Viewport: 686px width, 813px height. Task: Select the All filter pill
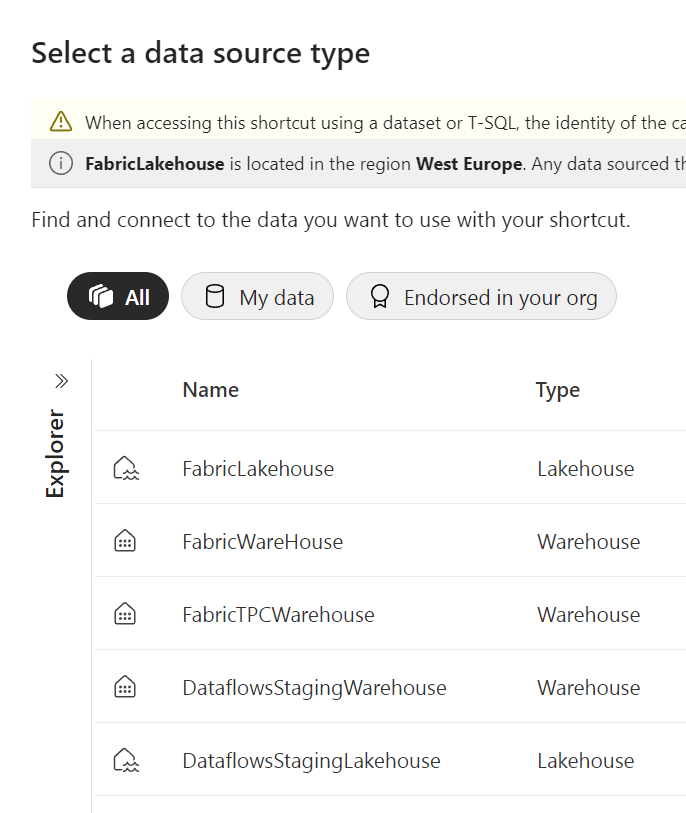click(118, 297)
